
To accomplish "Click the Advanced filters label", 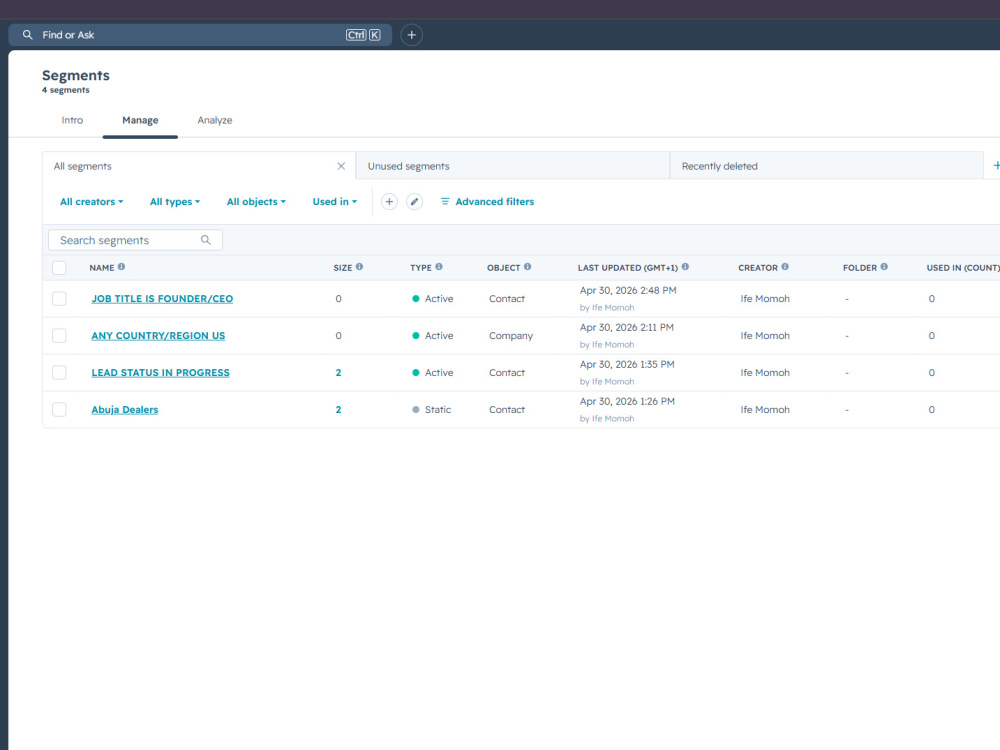I will click(495, 202).
